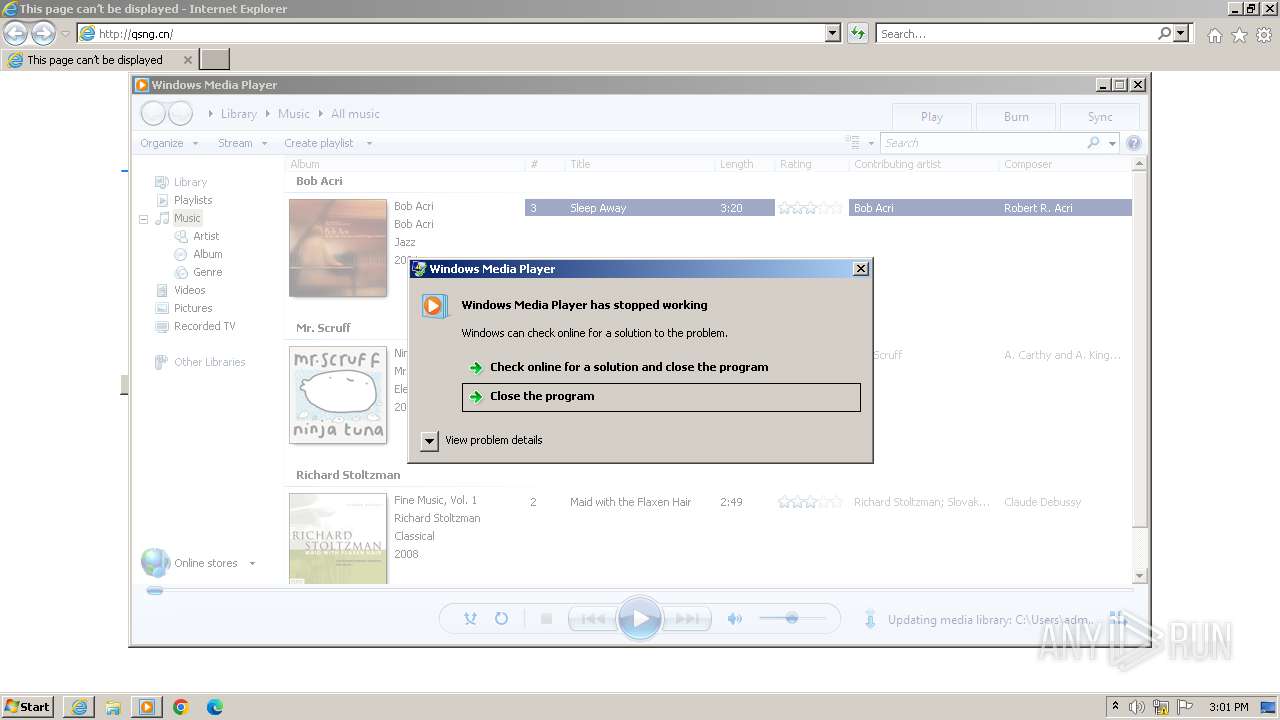This screenshot has height=720, width=1280.
Task: Open the Stream menu
Action: point(243,143)
